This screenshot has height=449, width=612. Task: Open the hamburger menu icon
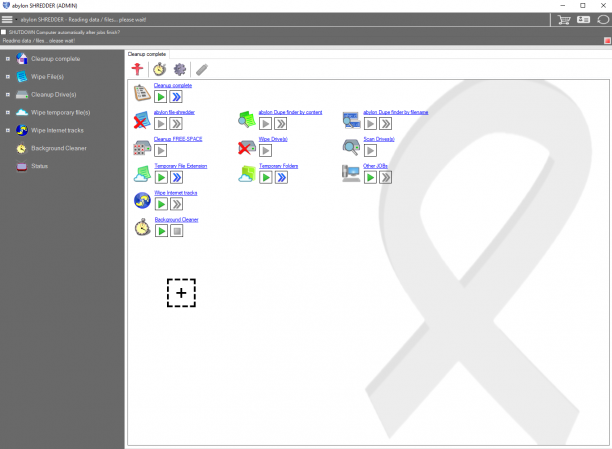tap(7, 20)
